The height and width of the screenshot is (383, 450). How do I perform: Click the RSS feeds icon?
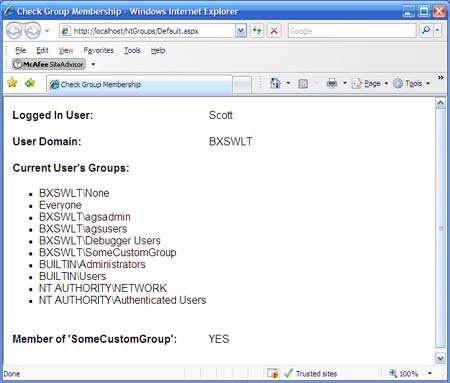pos(303,83)
